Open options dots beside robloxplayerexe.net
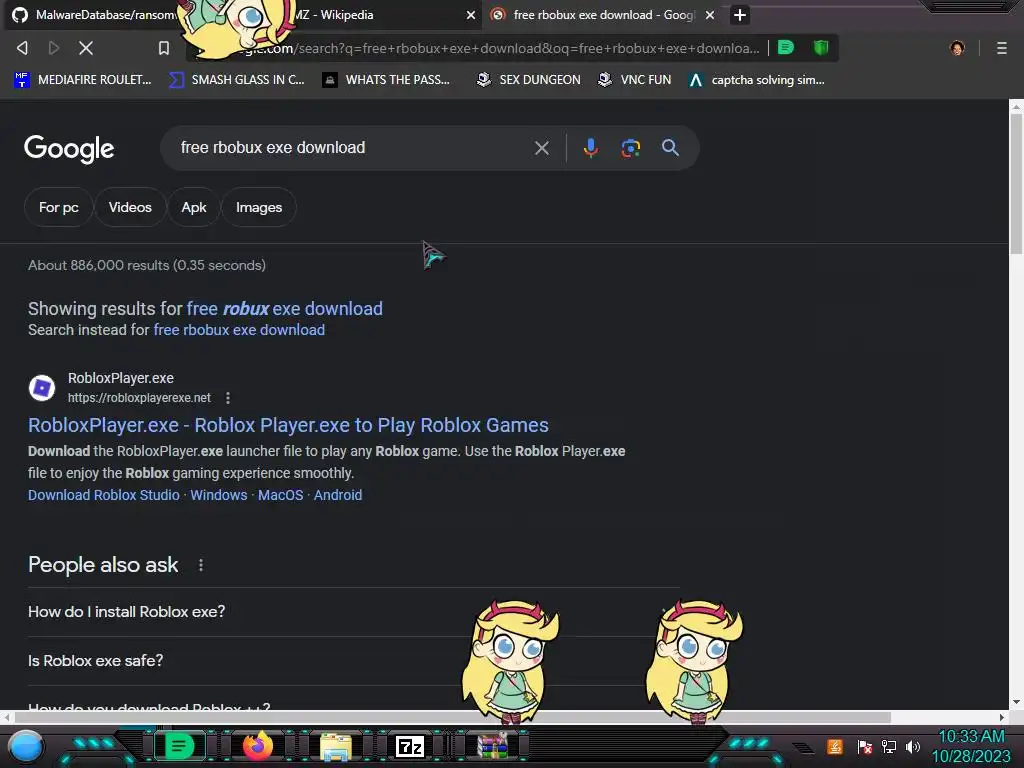Screen dimensions: 1024x768 point(227,398)
